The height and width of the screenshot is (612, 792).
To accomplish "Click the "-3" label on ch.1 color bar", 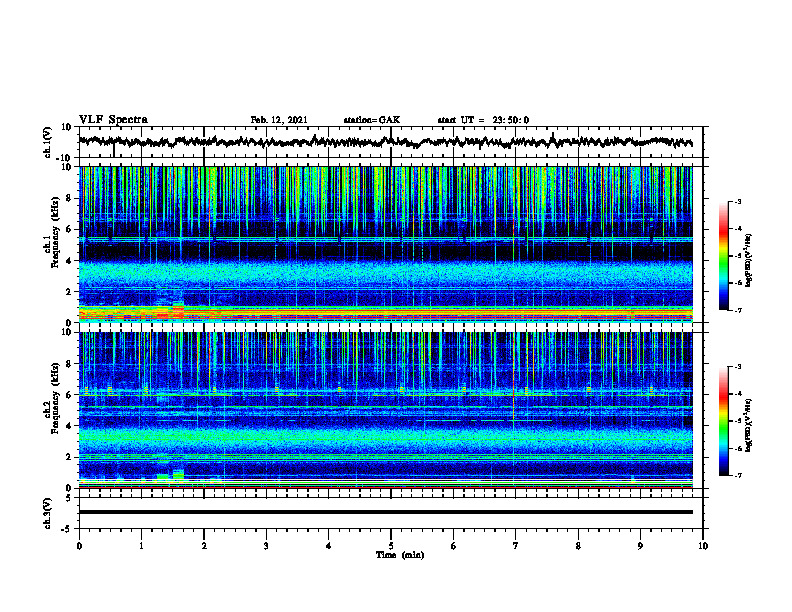I will [x=737, y=202].
